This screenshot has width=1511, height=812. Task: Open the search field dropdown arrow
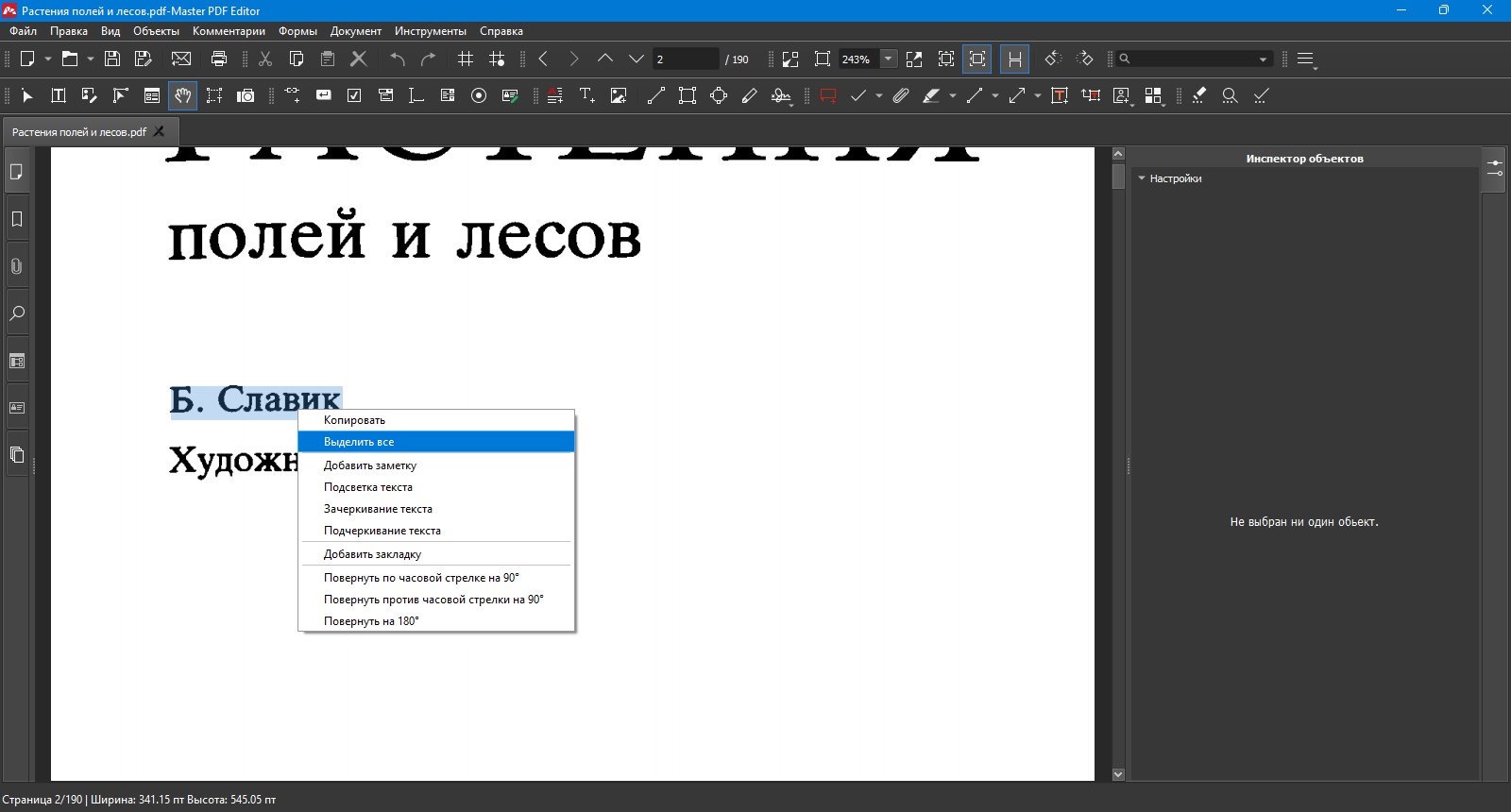(x=1264, y=59)
